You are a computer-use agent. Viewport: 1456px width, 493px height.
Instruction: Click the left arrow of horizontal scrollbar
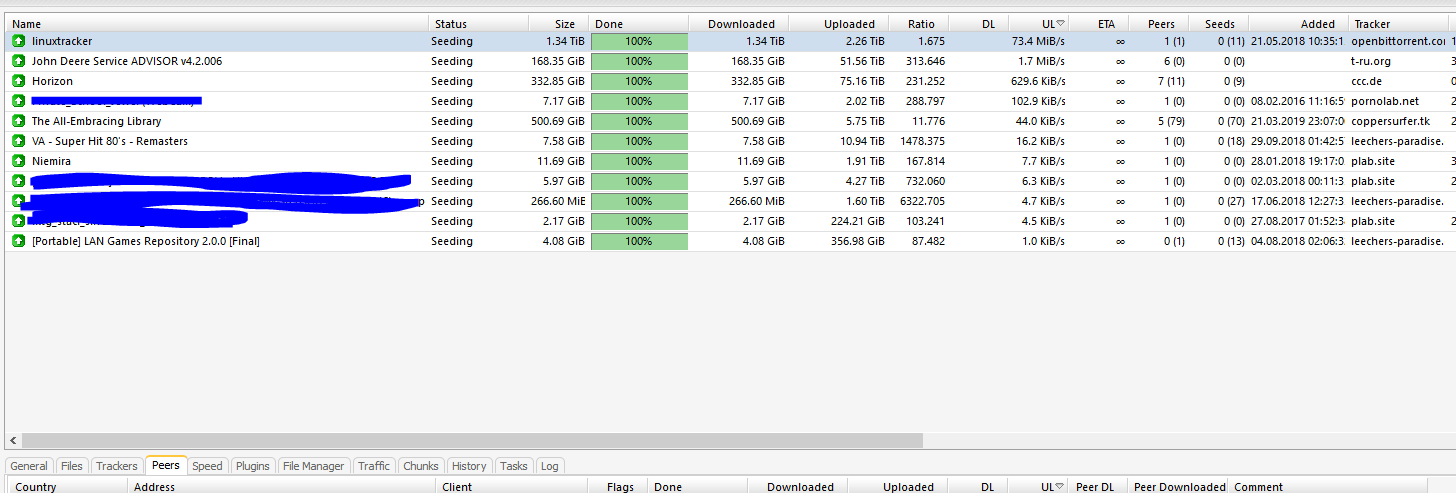coord(13,440)
